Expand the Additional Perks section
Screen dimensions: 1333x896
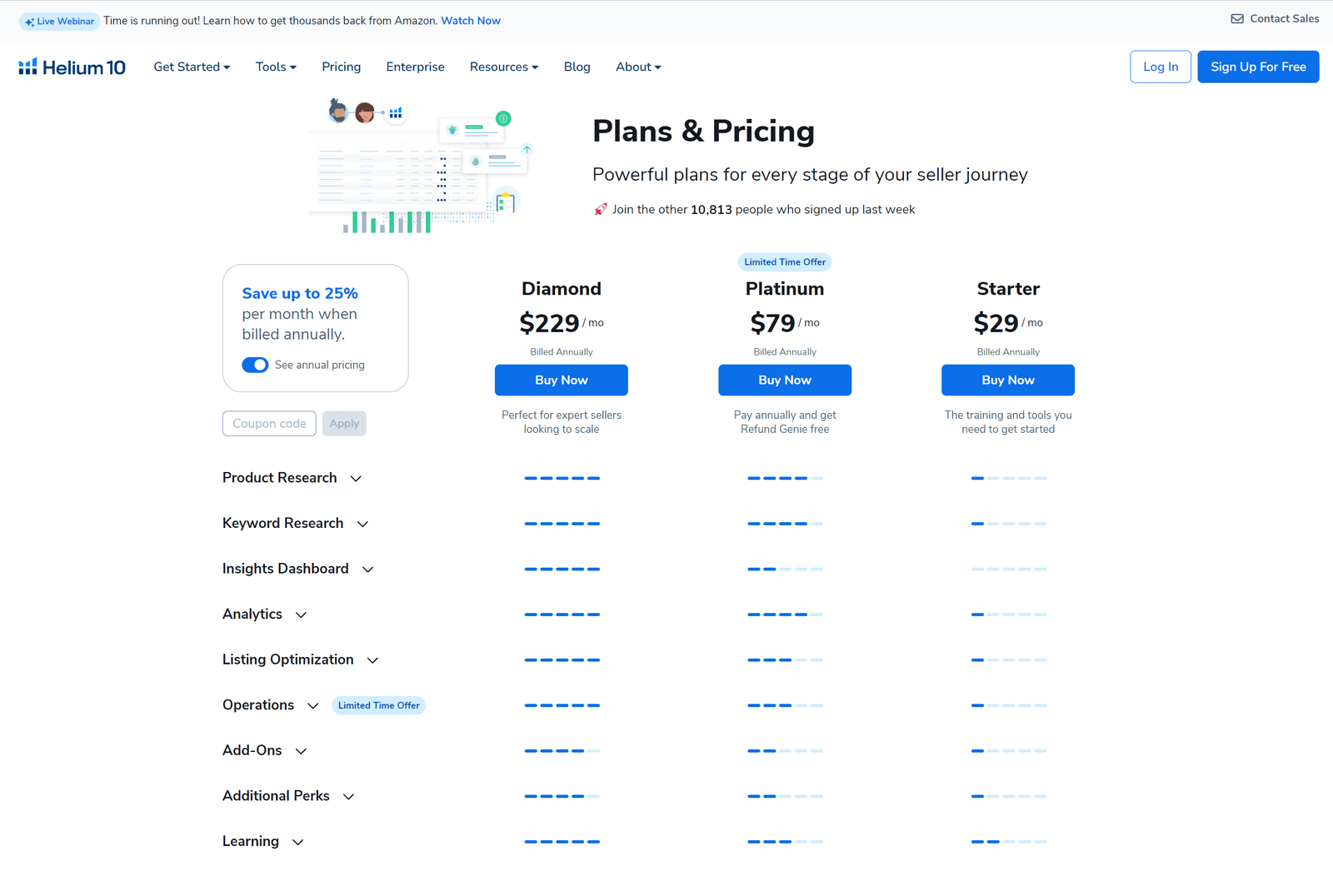point(288,796)
